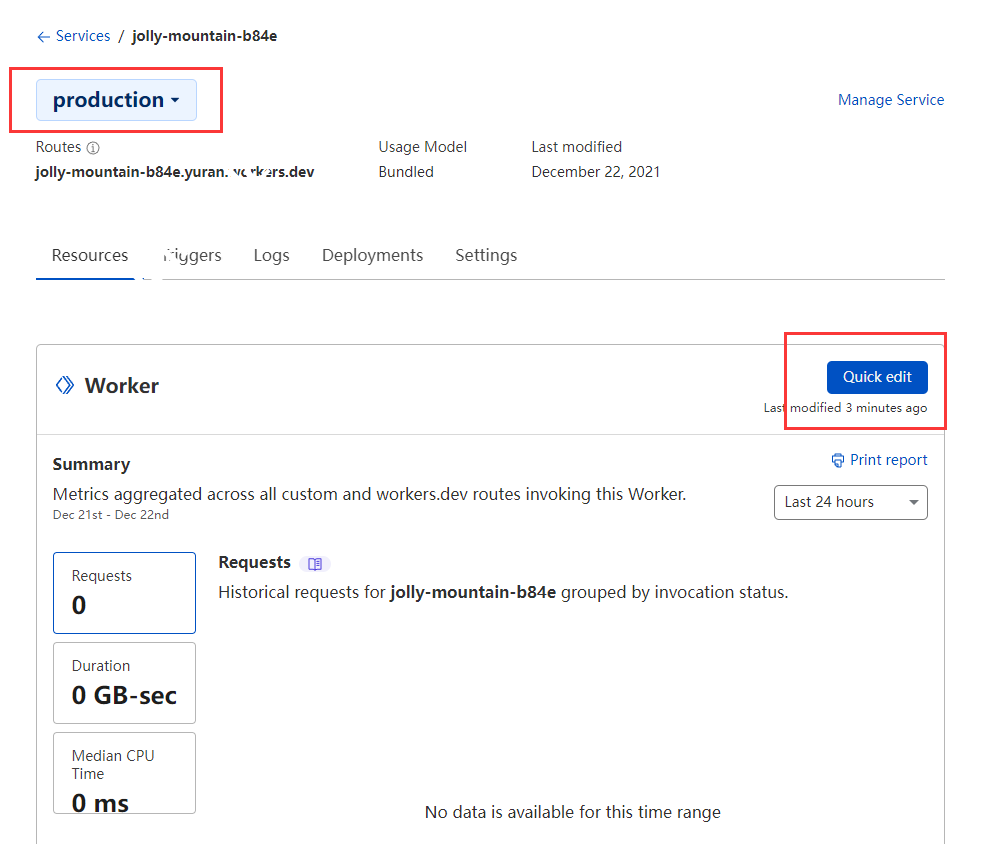Select the Median CPU Time card
983x844 pixels.
pos(124,773)
